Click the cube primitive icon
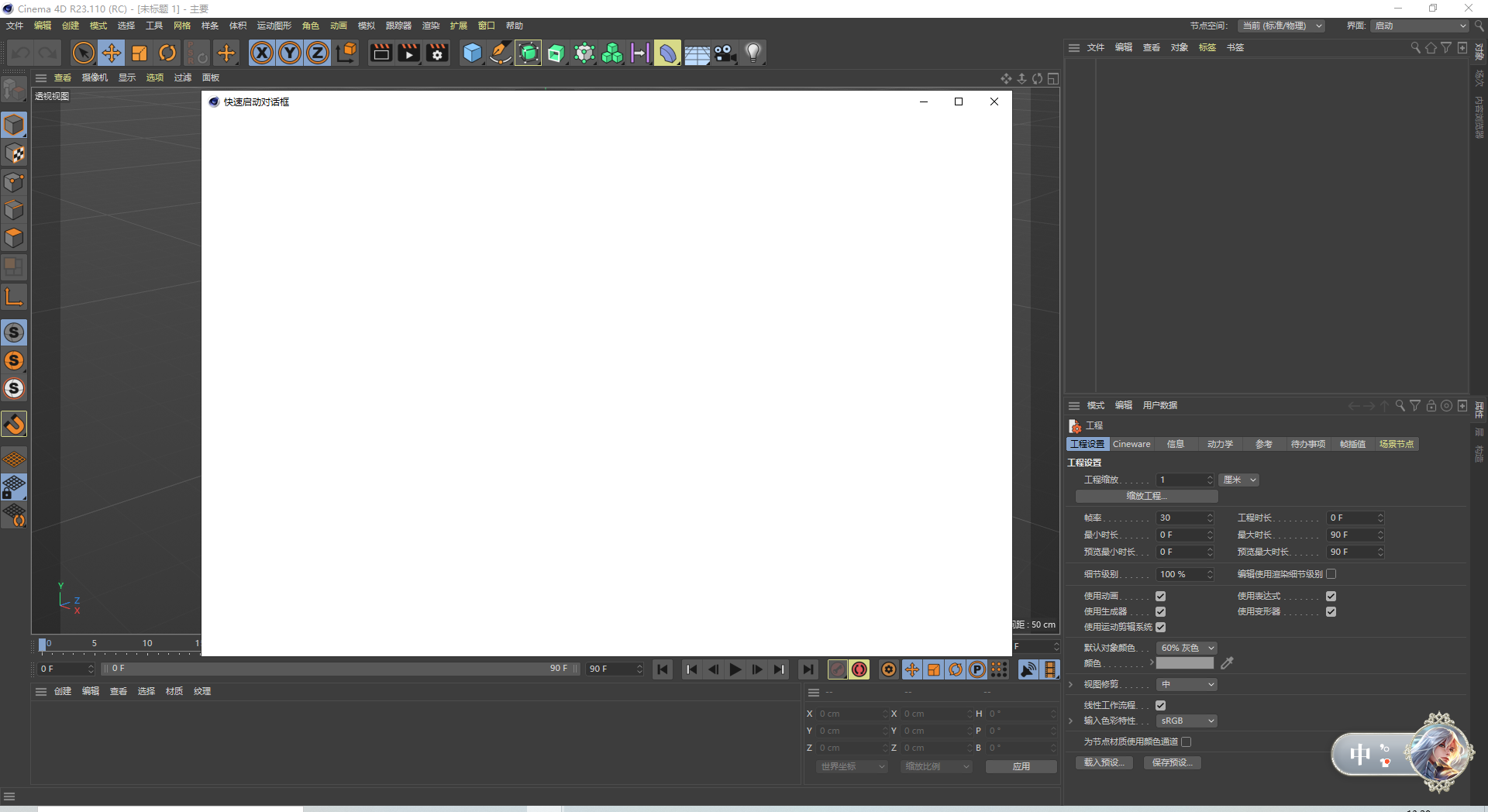The height and width of the screenshot is (812, 1488). pos(472,53)
